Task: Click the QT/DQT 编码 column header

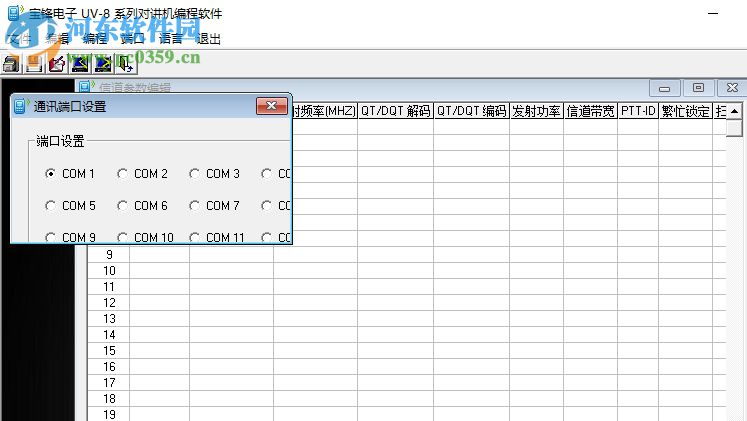Action: (471, 111)
